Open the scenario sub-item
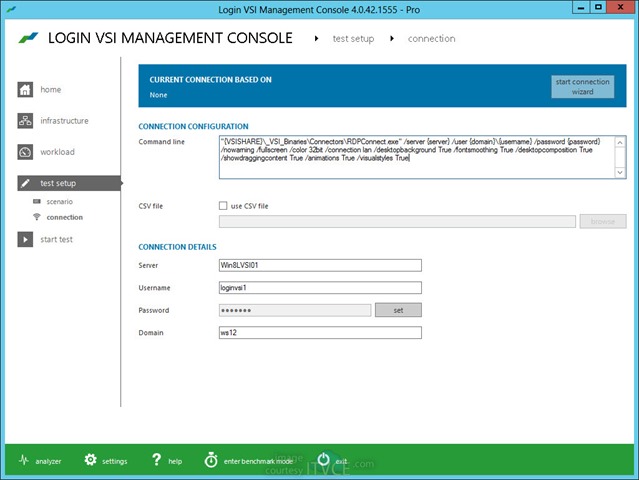 pos(59,202)
